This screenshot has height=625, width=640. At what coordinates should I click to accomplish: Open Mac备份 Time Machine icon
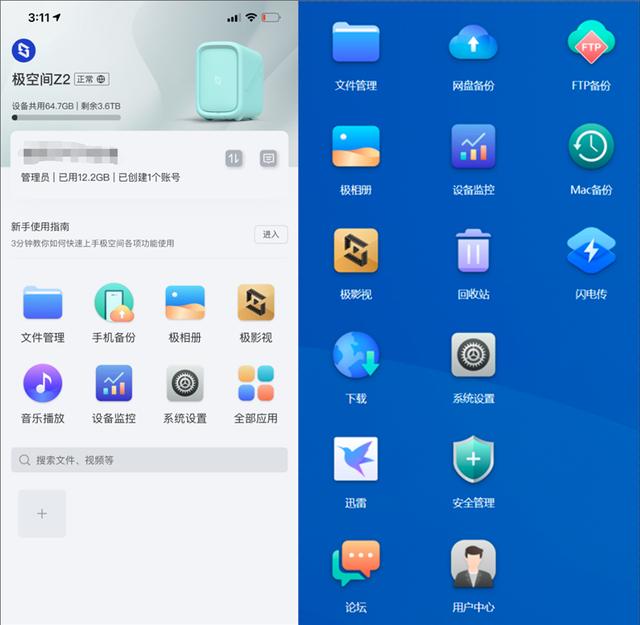point(591,146)
